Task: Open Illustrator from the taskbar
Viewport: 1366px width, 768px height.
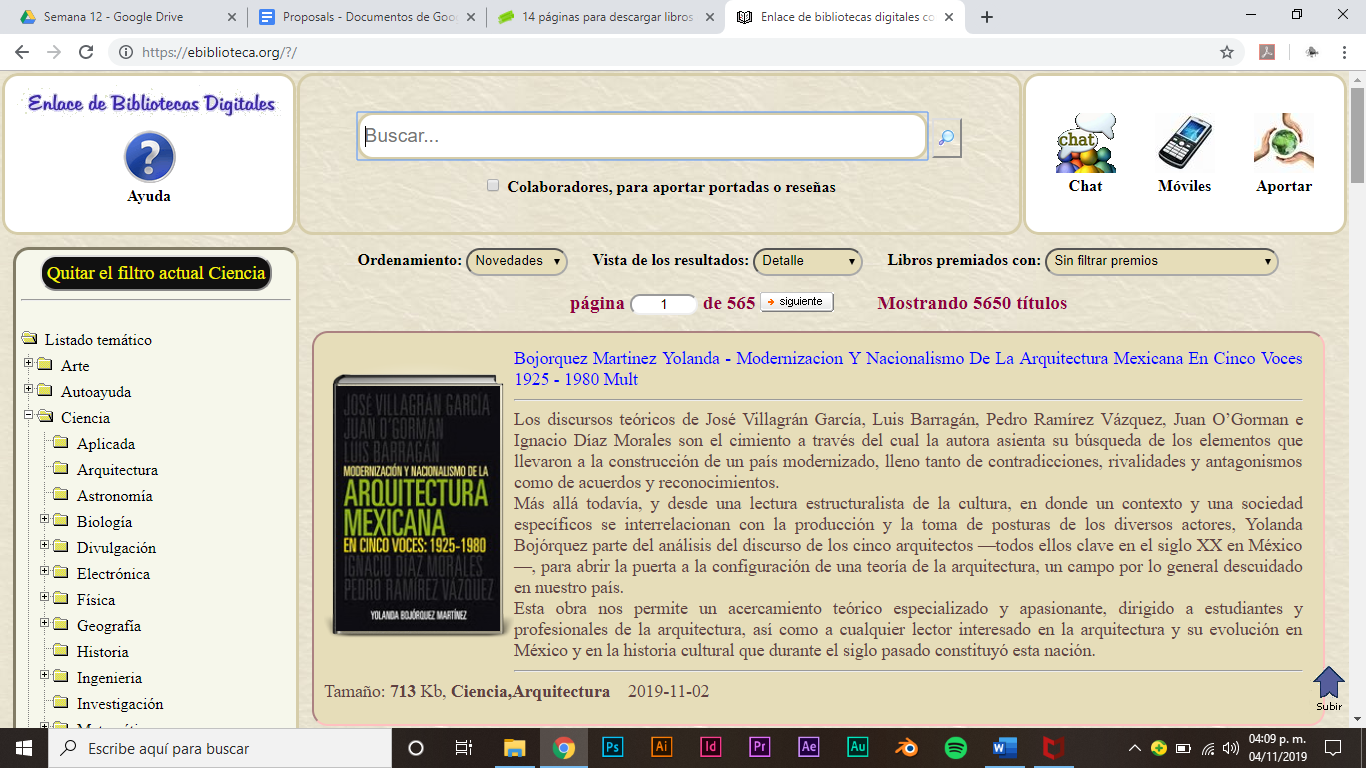Action: (x=662, y=747)
